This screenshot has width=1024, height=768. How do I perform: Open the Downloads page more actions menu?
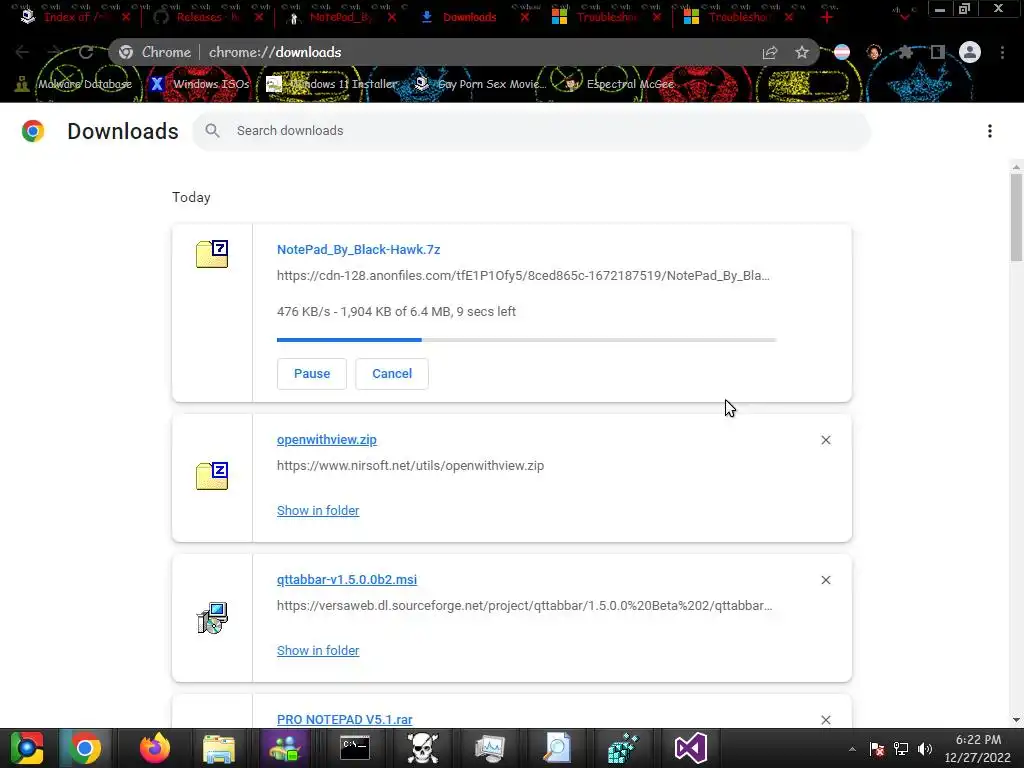click(x=990, y=131)
